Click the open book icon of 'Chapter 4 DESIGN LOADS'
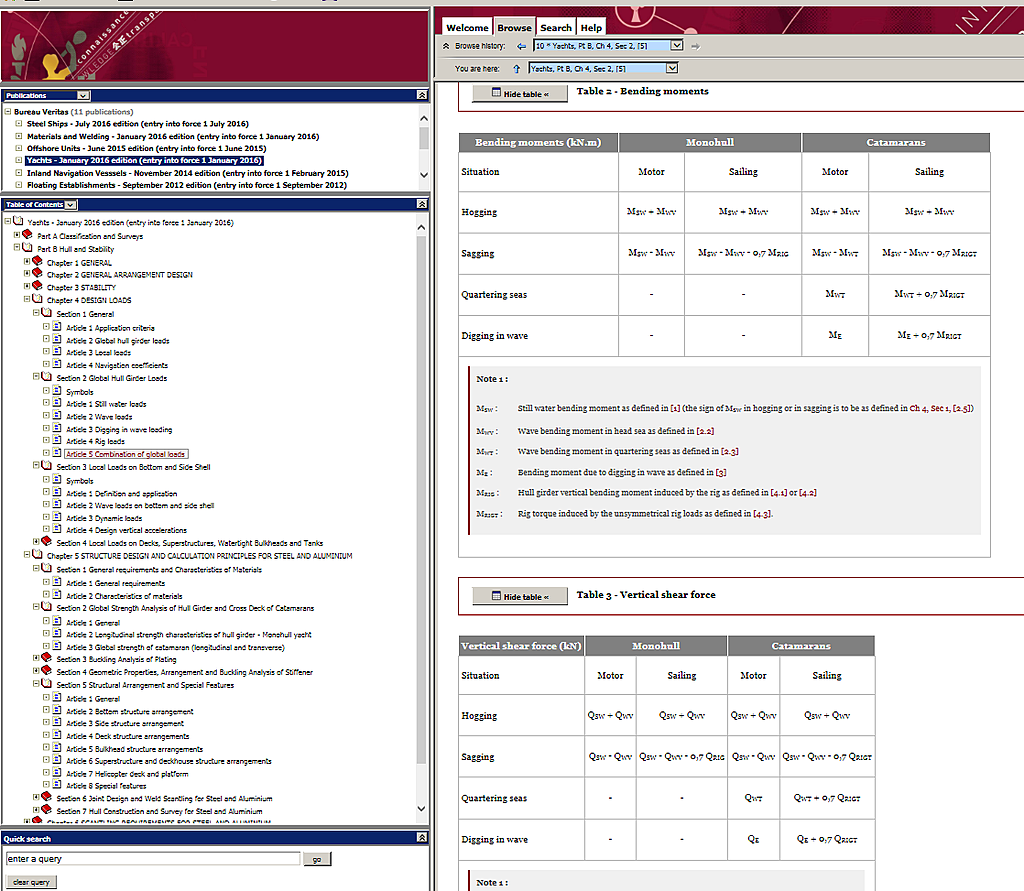Screen dimensions: 1024x891 37,299
